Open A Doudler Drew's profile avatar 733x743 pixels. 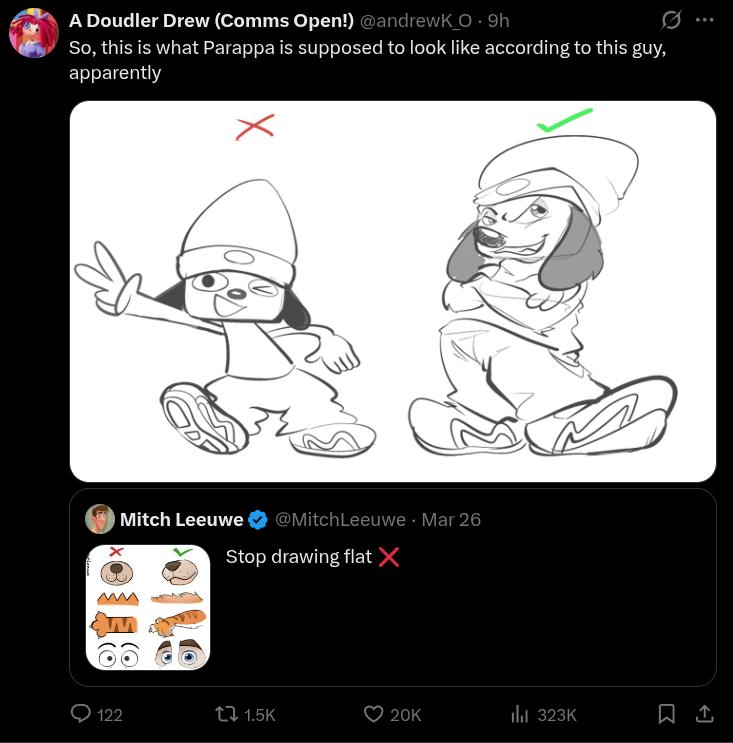pos(34,33)
